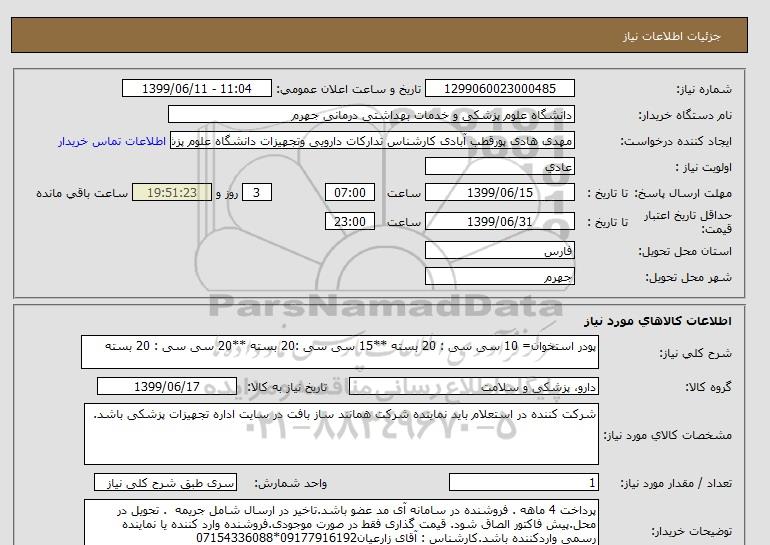Click goods group field دارو، پزشکی و سلامت
Image resolution: width=770 pixels, height=545 pixels.
tap(474, 387)
